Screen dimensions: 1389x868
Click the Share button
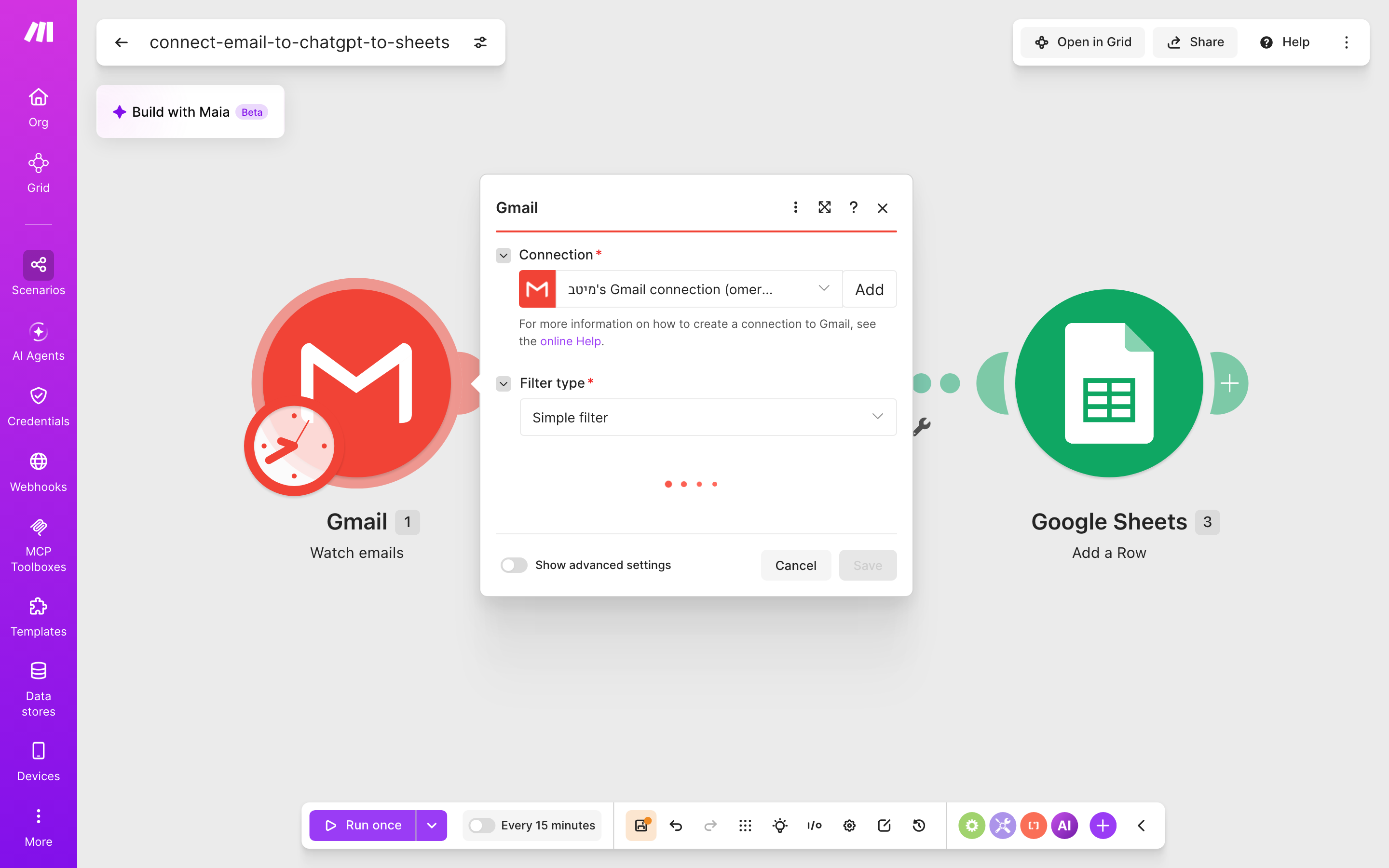(1195, 42)
